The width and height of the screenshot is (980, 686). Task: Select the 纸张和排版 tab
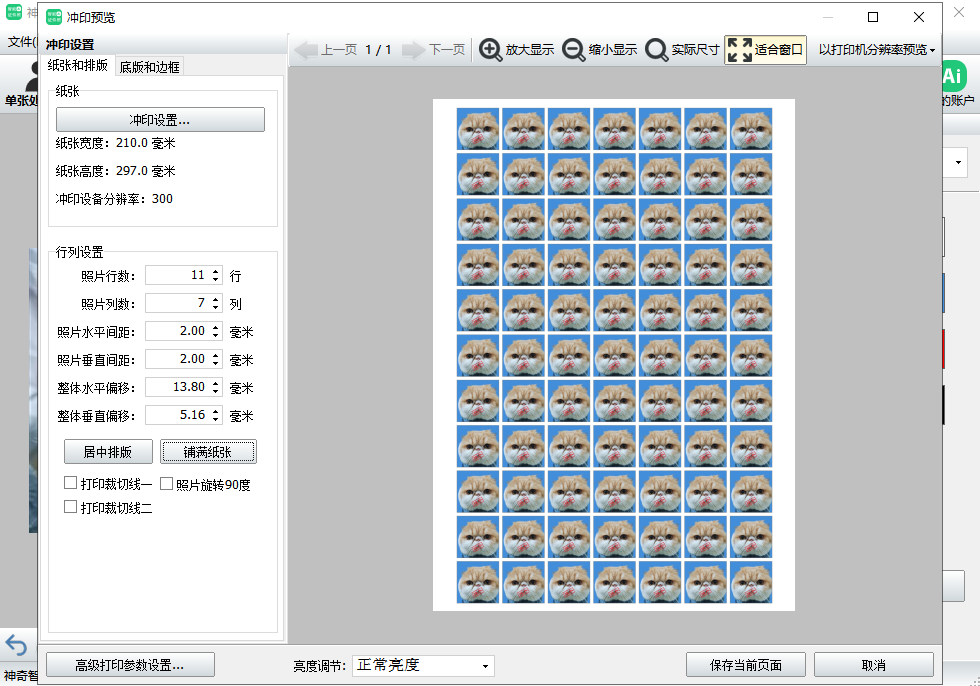[x=78, y=66]
